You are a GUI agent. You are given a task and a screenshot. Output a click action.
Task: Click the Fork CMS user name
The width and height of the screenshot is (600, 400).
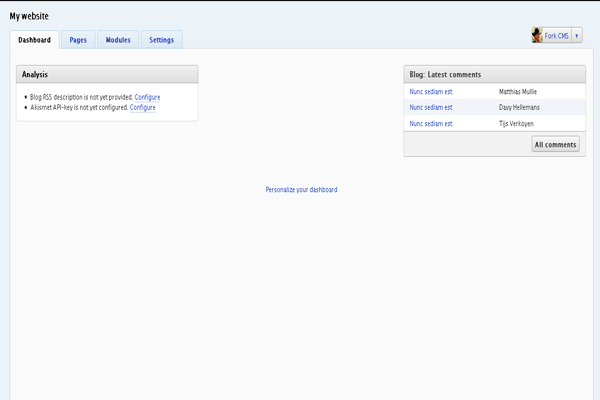[557, 35]
